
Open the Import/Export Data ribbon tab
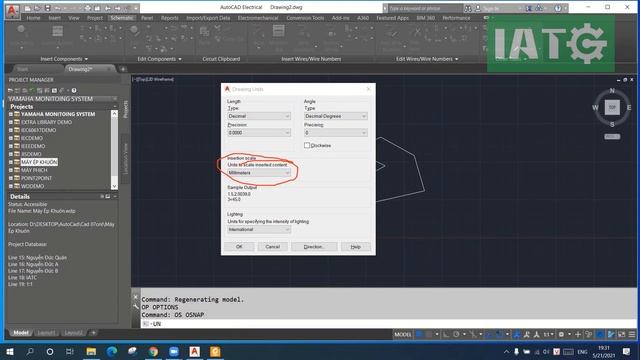point(208,18)
